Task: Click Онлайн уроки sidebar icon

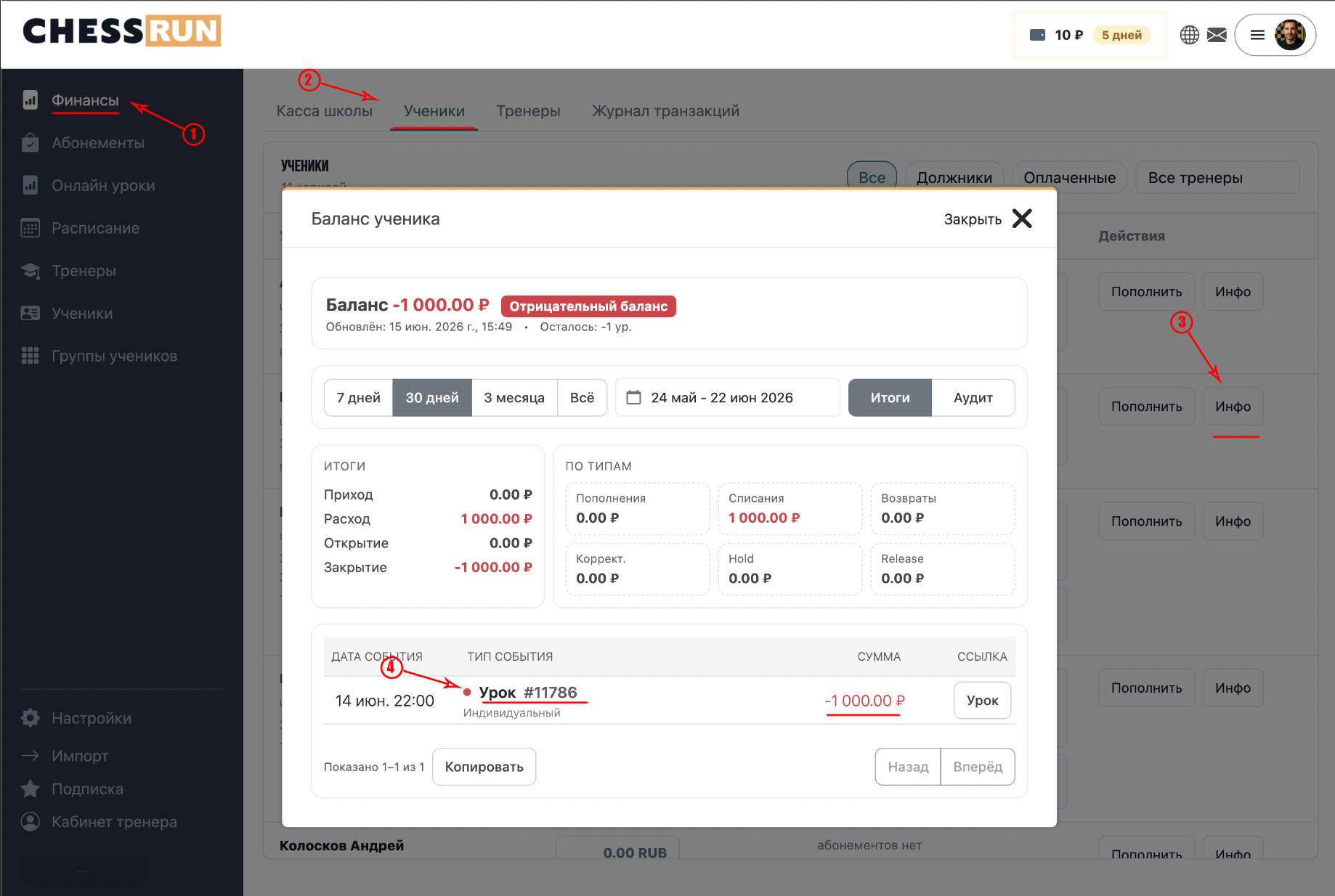Action: pyautogui.click(x=30, y=186)
